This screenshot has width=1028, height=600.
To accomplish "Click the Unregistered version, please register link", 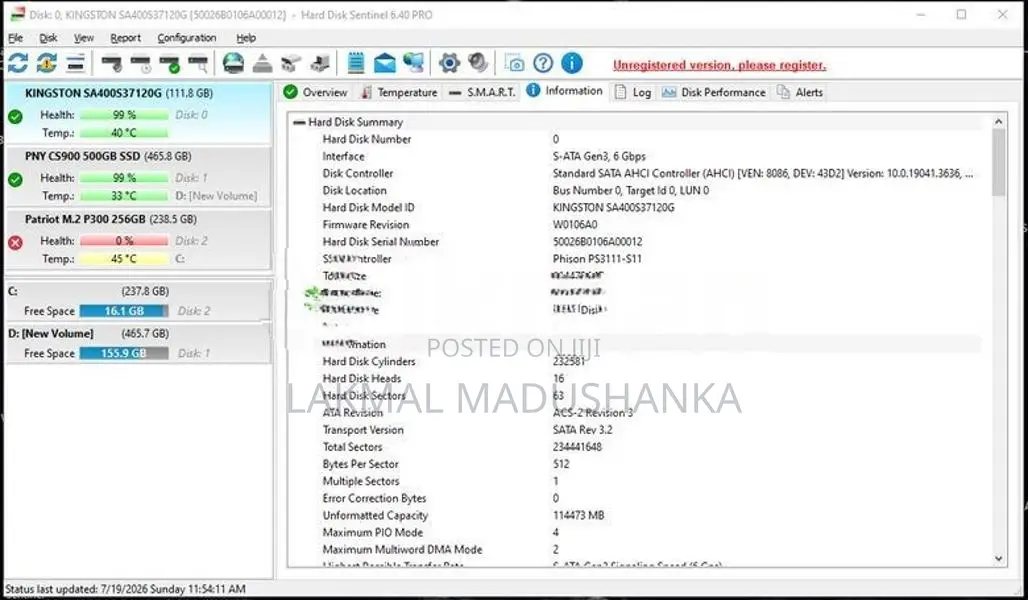I will tap(719, 65).
